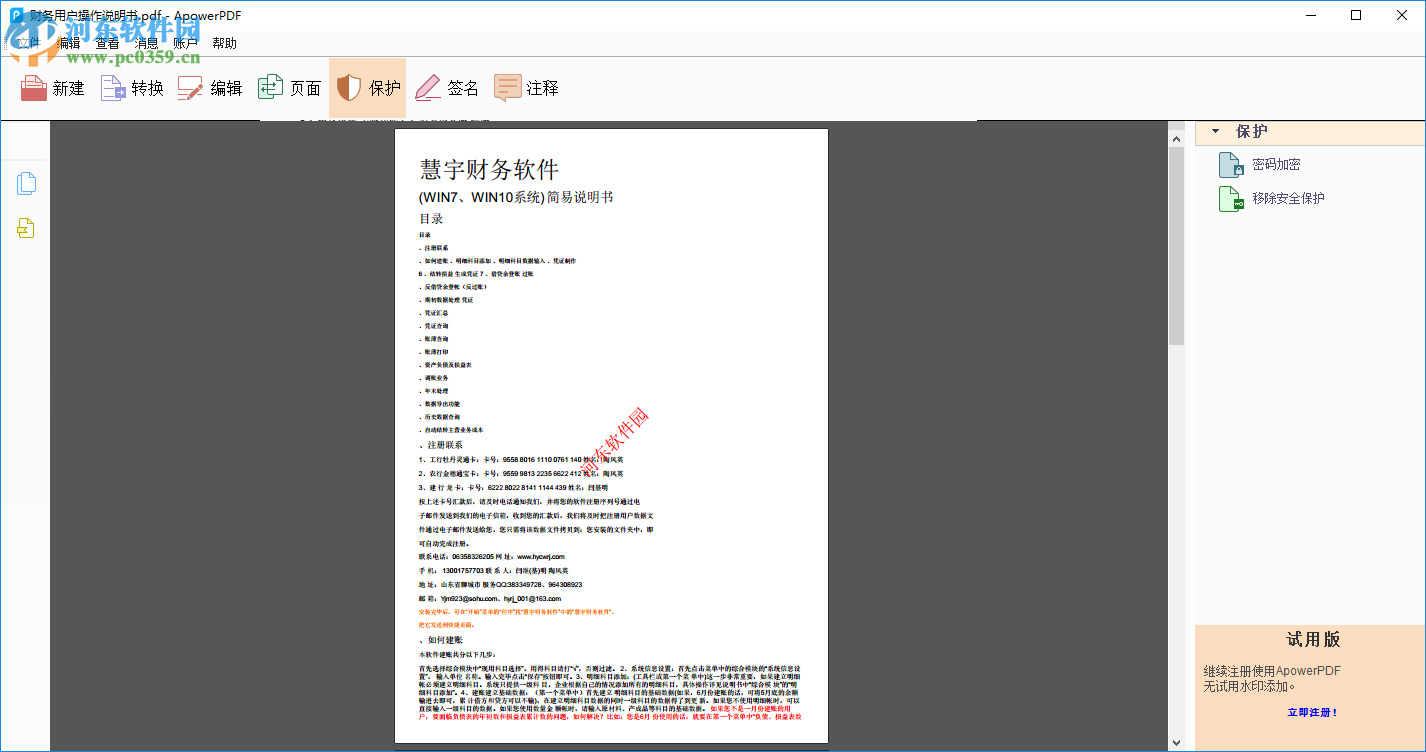The height and width of the screenshot is (752, 1426).
Task: Open the 账户 menu item
Action: click(183, 42)
